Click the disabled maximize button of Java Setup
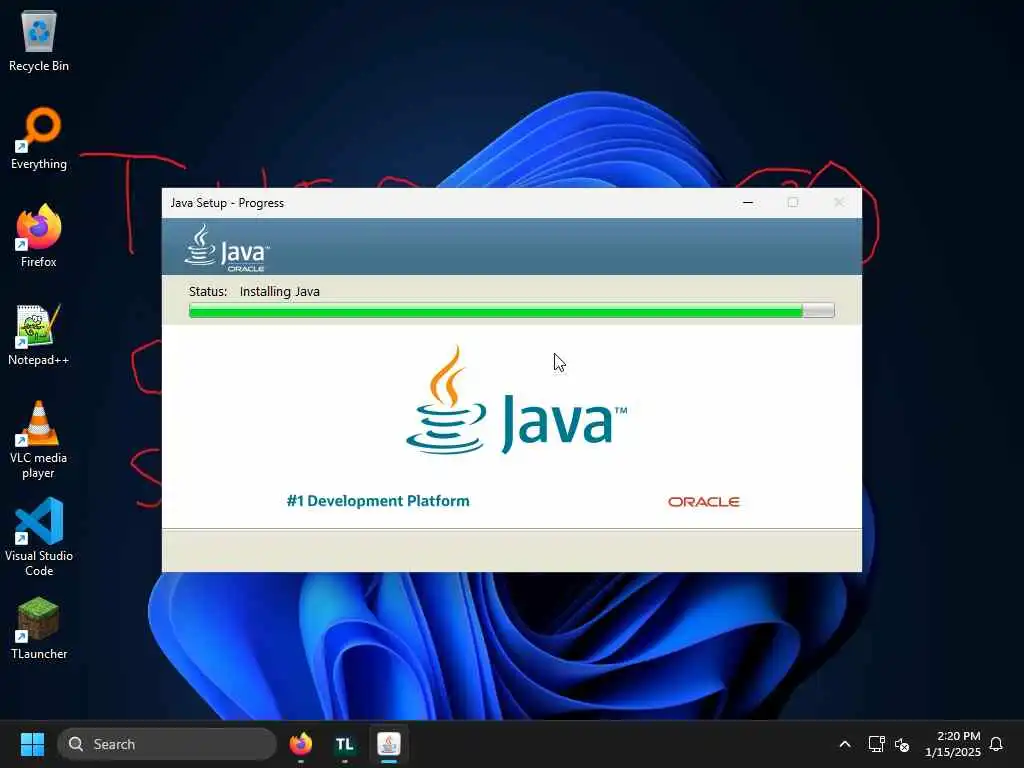 coord(793,202)
